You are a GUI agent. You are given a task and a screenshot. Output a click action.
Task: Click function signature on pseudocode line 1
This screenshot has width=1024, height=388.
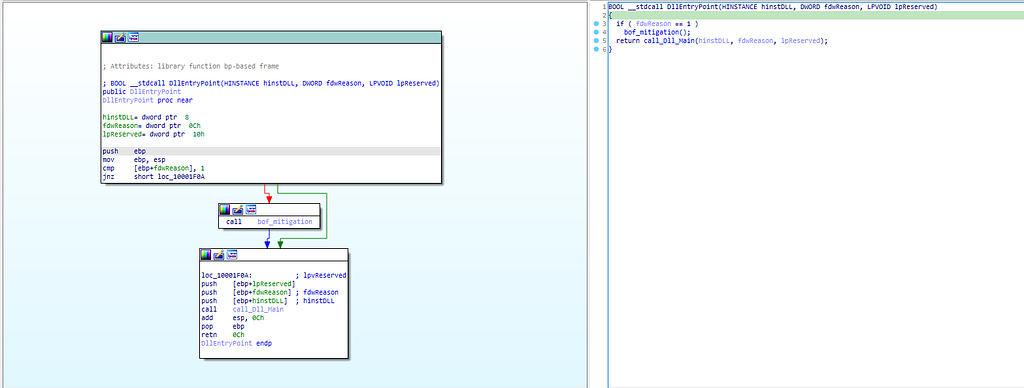tap(773, 7)
